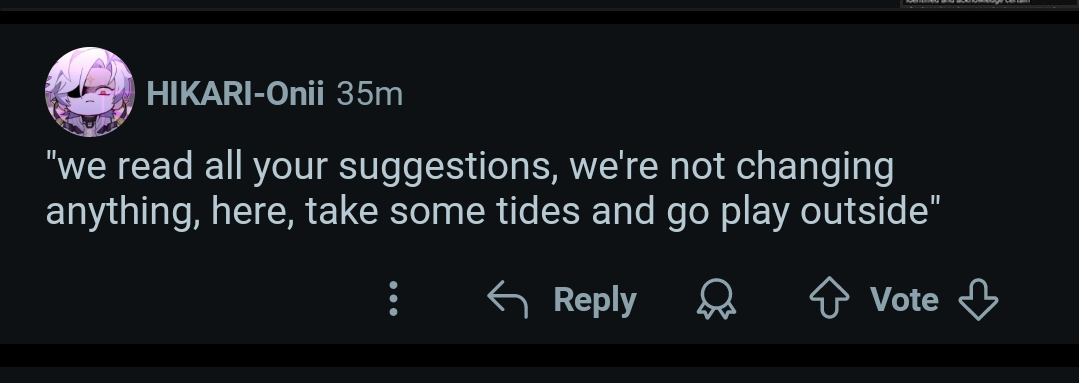Viewport: 1079px width, 383px height.
Task: Visit the HIKARI-Onii username link
Action: tap(235, 94)
